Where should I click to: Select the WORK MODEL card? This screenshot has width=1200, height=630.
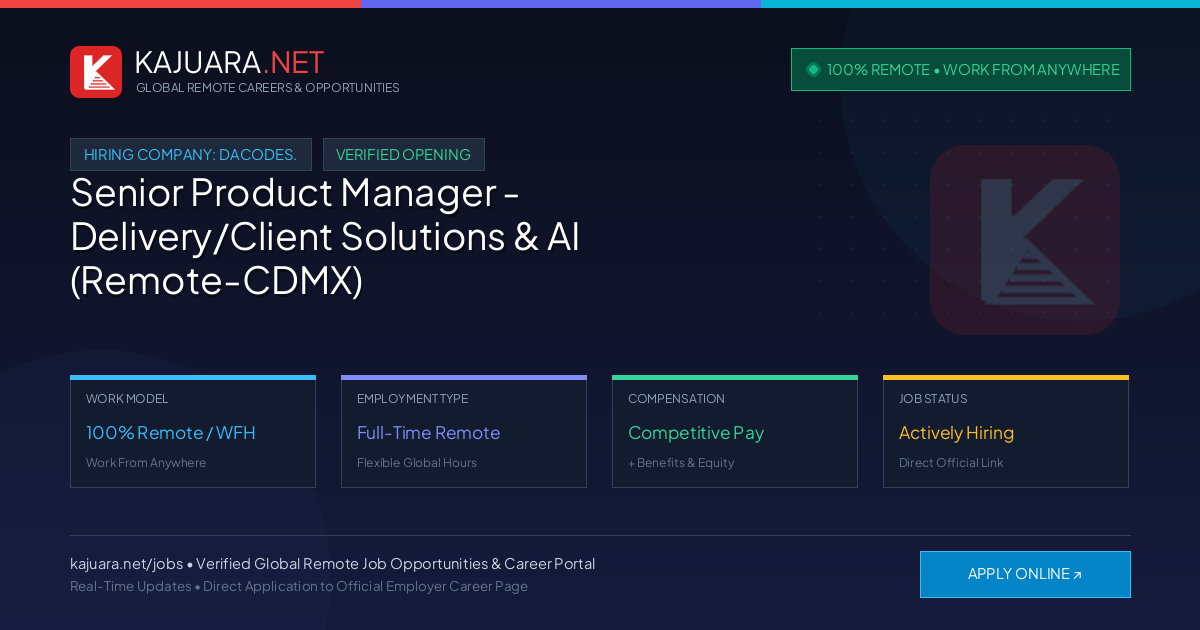coord(193,432)
